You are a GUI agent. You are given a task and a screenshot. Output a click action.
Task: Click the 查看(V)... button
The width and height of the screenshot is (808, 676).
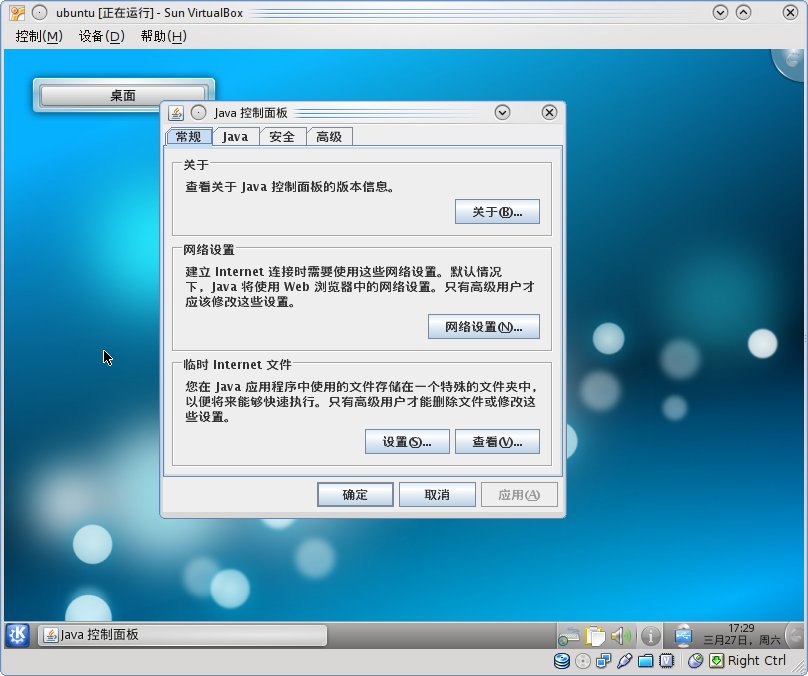[x=497, y=442]
